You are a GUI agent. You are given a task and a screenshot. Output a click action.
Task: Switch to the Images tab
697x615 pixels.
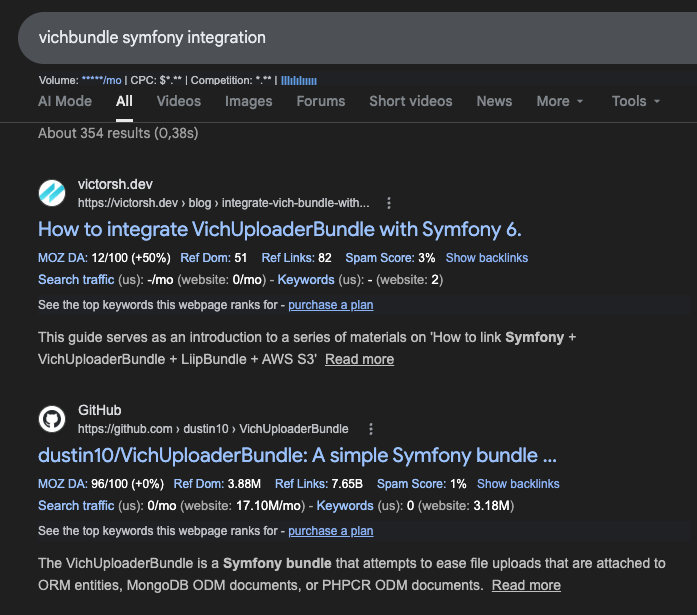tap(248, 101)
